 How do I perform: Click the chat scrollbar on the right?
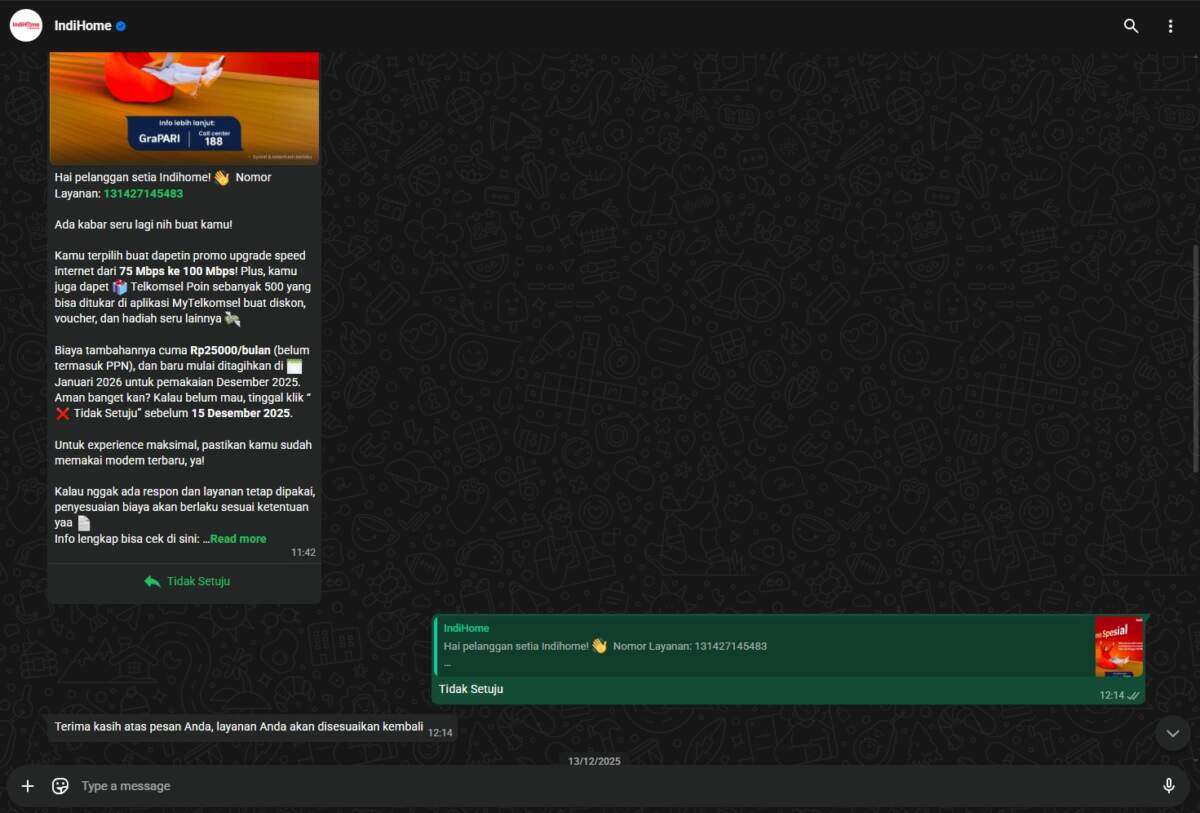point(1194,357)
